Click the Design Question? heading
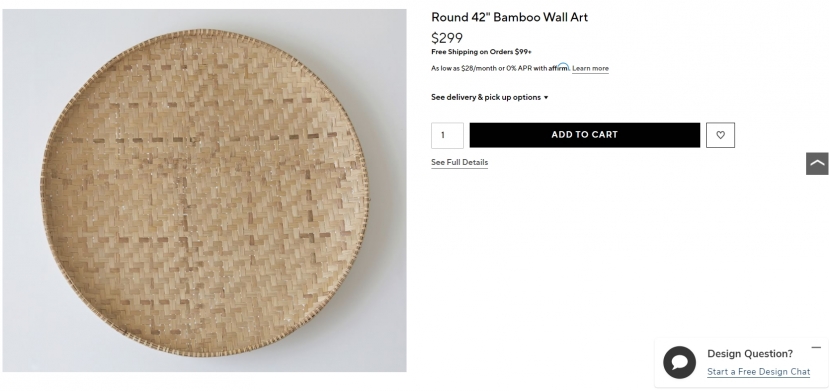The height and width of the screenshot is (391, 829). (x=750, y=354)
